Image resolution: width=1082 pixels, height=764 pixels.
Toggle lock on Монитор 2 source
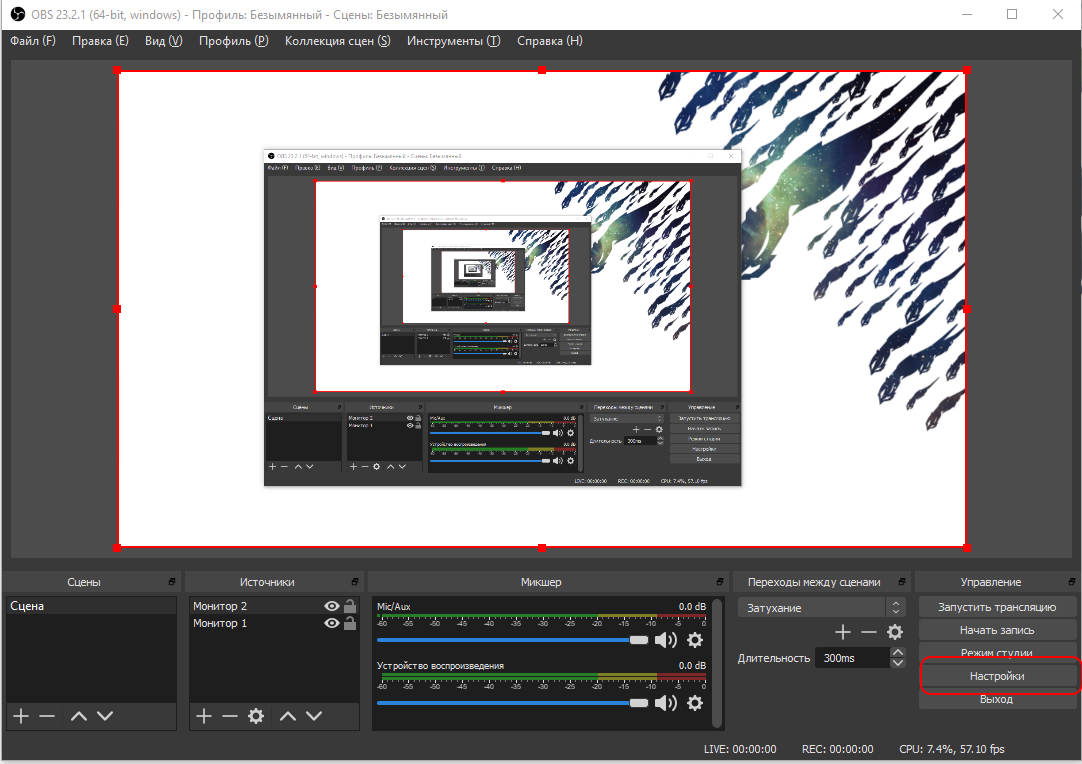coord(350,606)
